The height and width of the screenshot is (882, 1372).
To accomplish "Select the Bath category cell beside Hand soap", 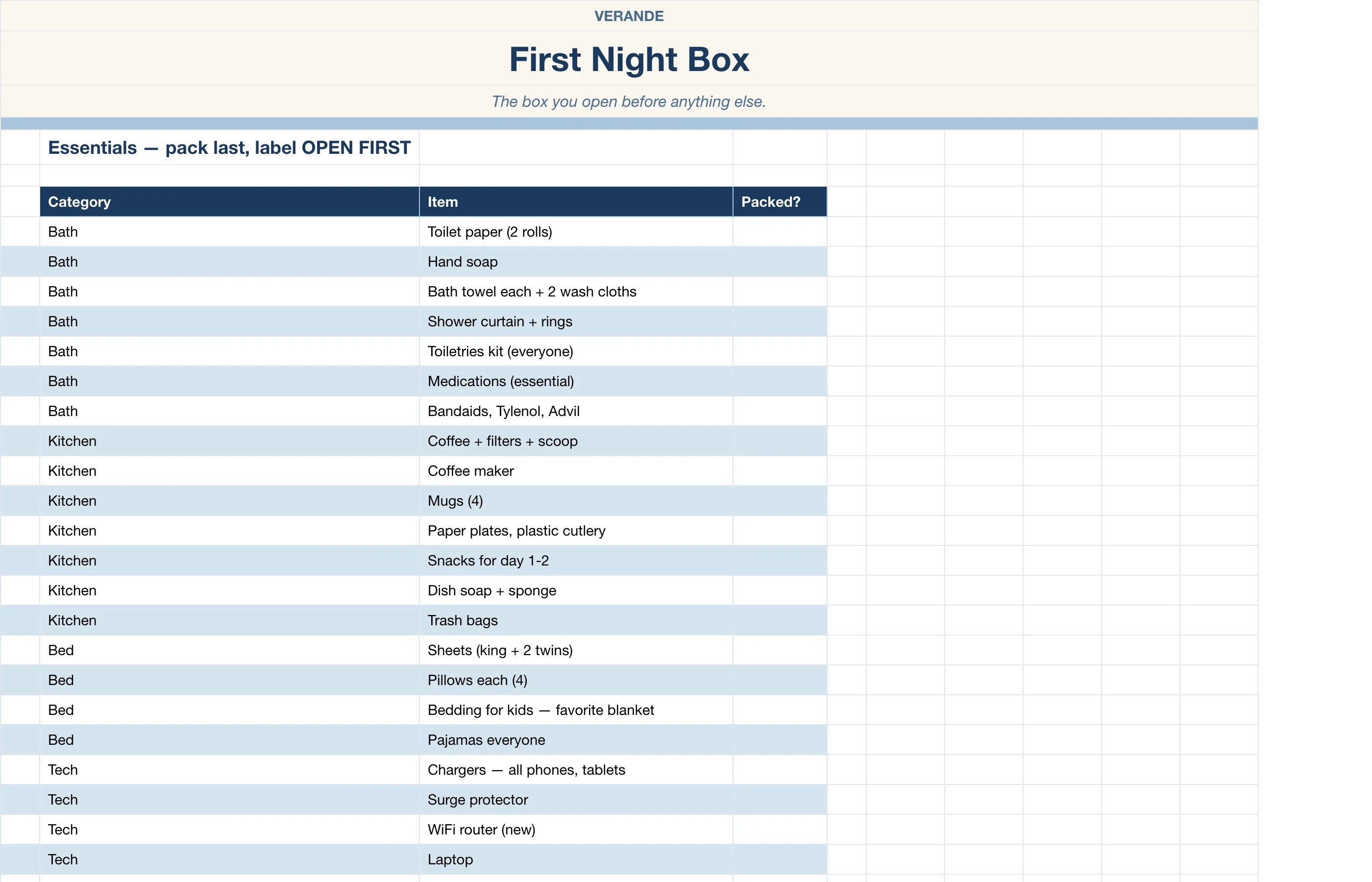I will point(230,262).
